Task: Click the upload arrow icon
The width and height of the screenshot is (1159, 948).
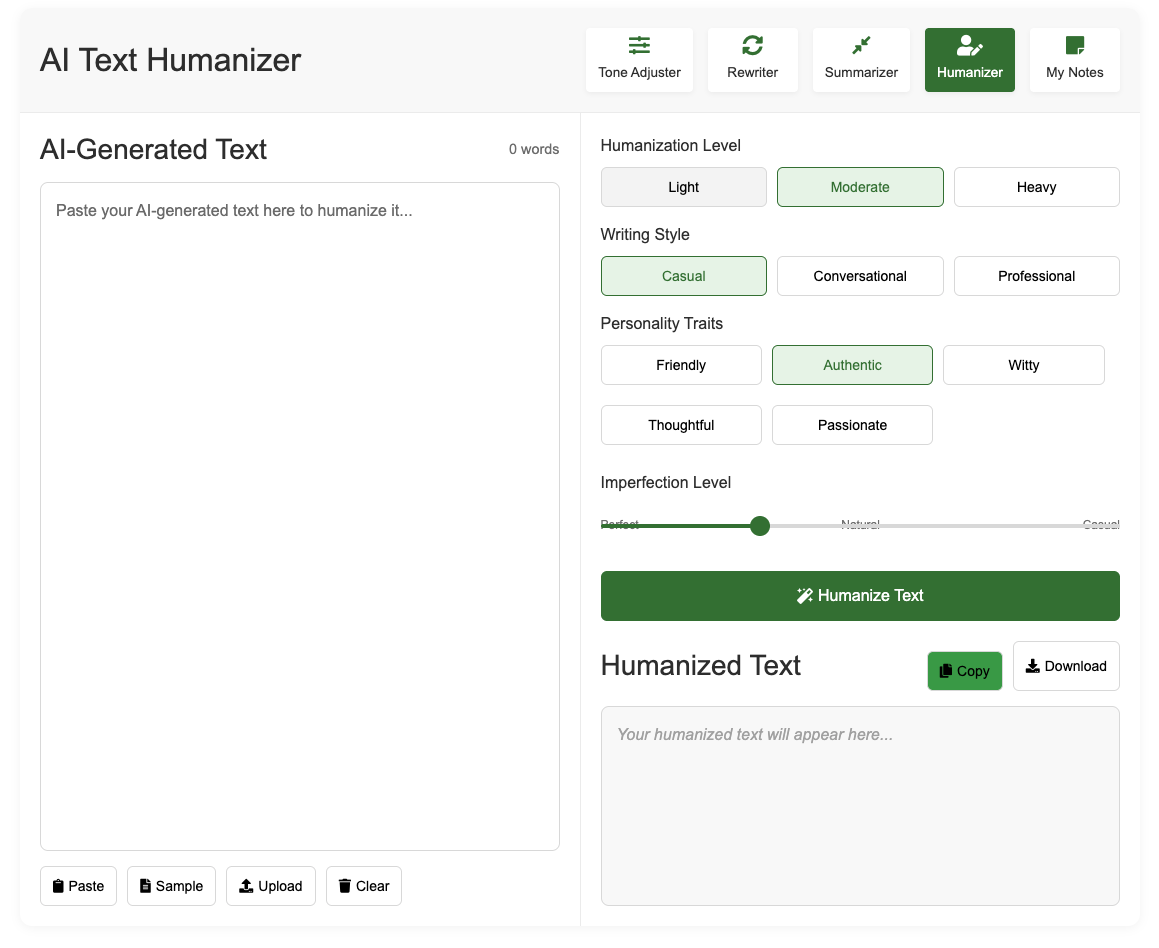Action: (x=246, y=886)
